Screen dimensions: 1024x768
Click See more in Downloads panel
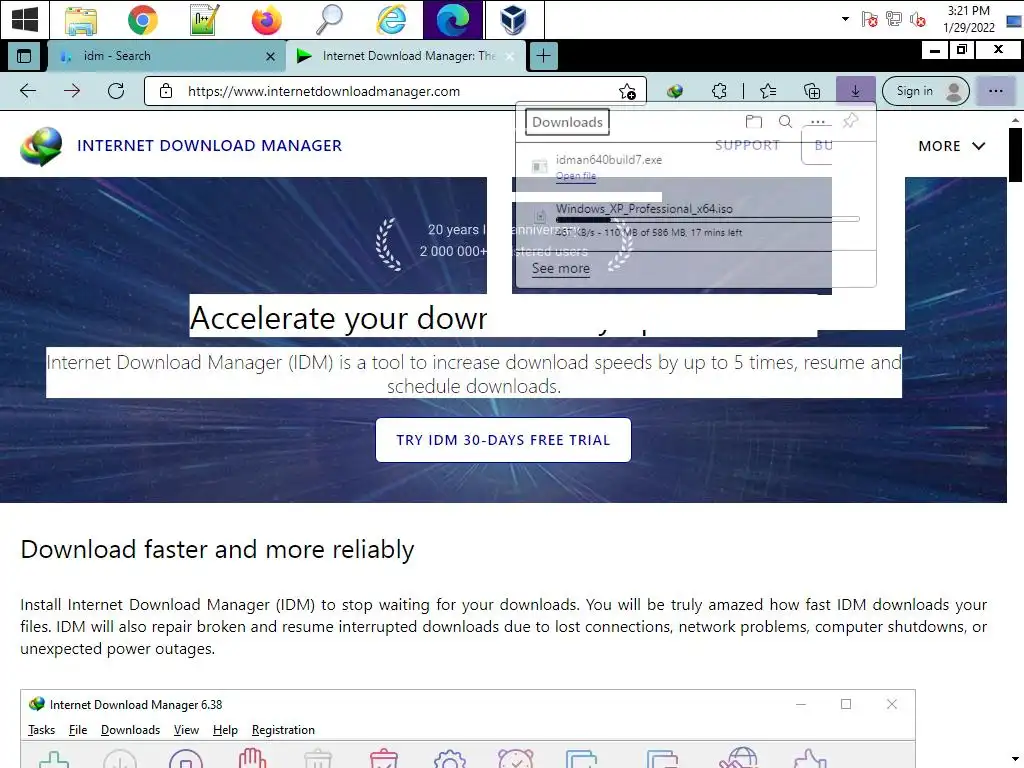[x=560, y=268]
